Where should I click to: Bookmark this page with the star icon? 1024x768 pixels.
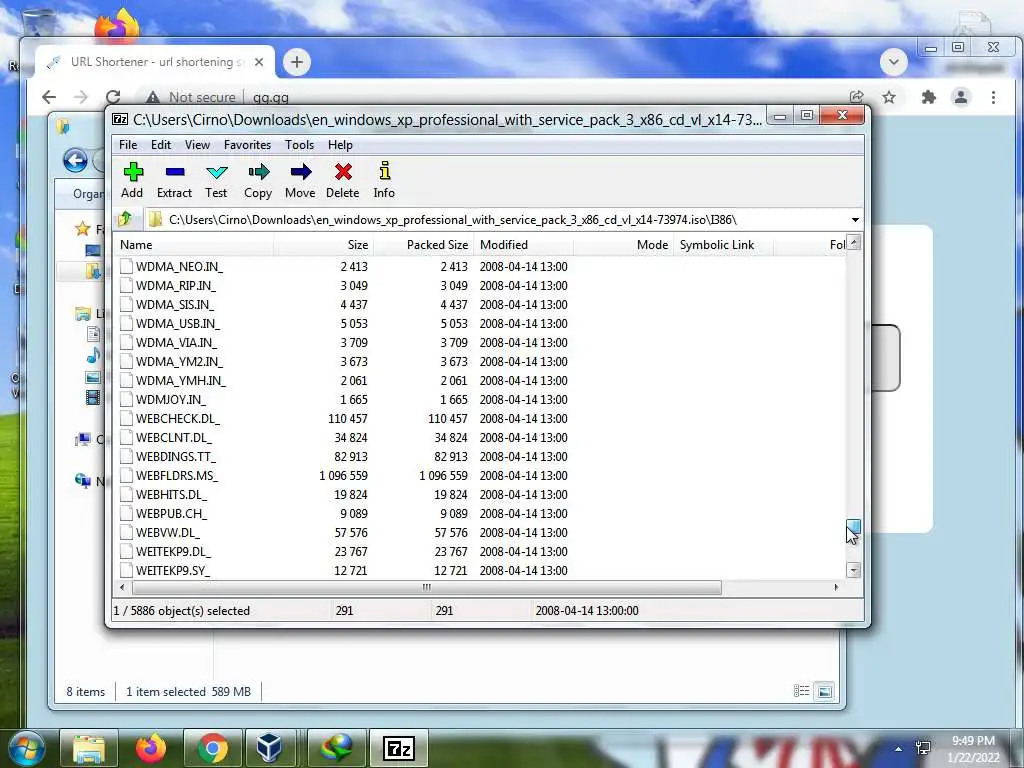[889, 97]
